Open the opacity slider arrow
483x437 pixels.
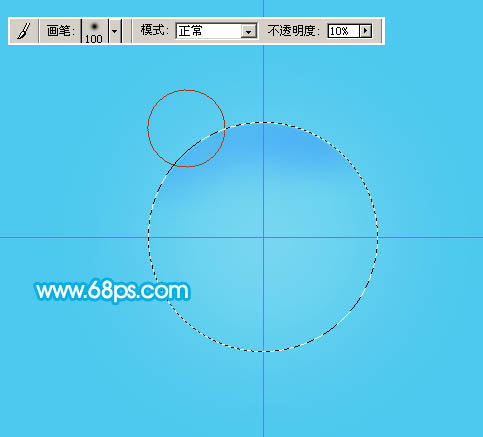(366, 31)
